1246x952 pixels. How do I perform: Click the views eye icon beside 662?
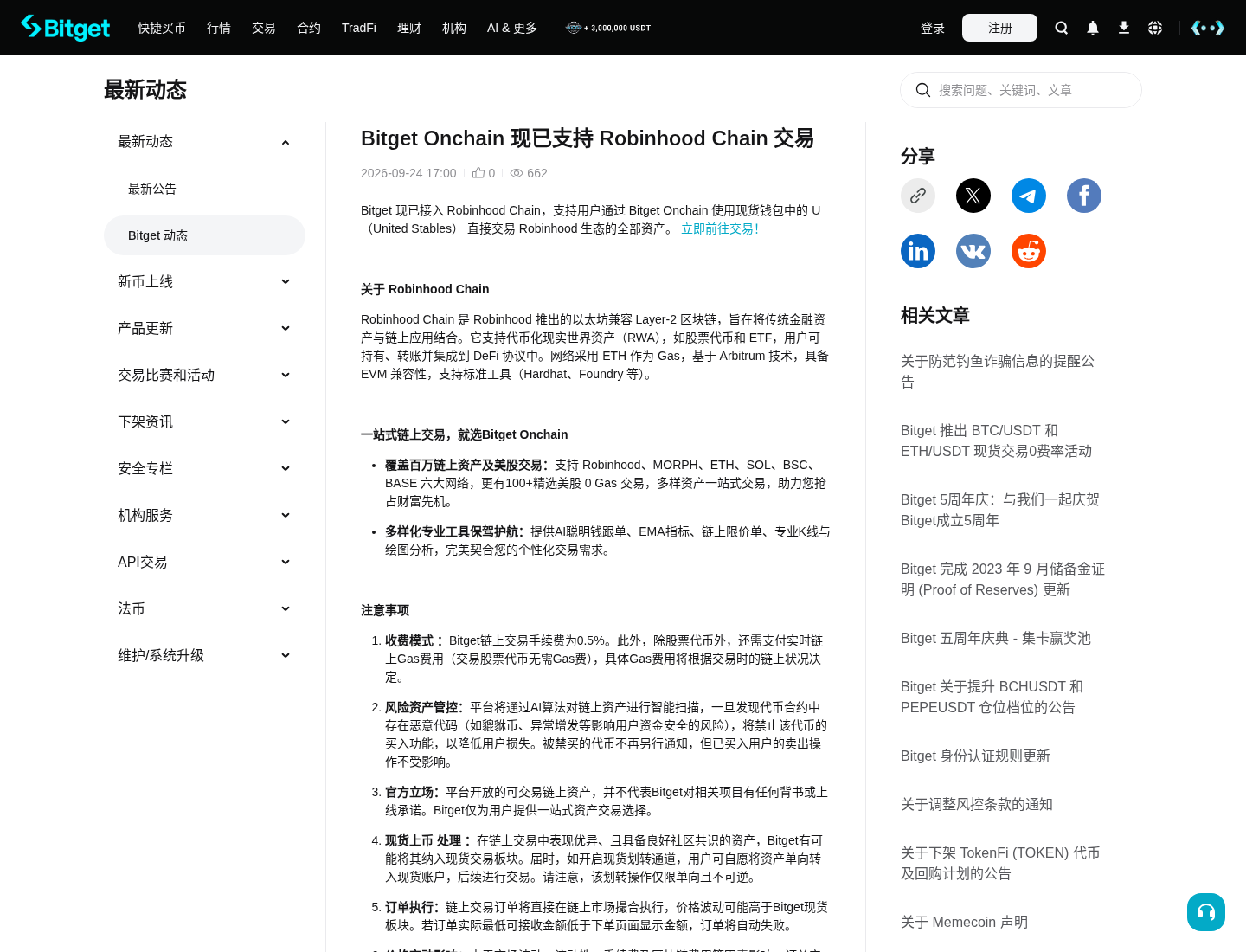(x=517, y=173)
